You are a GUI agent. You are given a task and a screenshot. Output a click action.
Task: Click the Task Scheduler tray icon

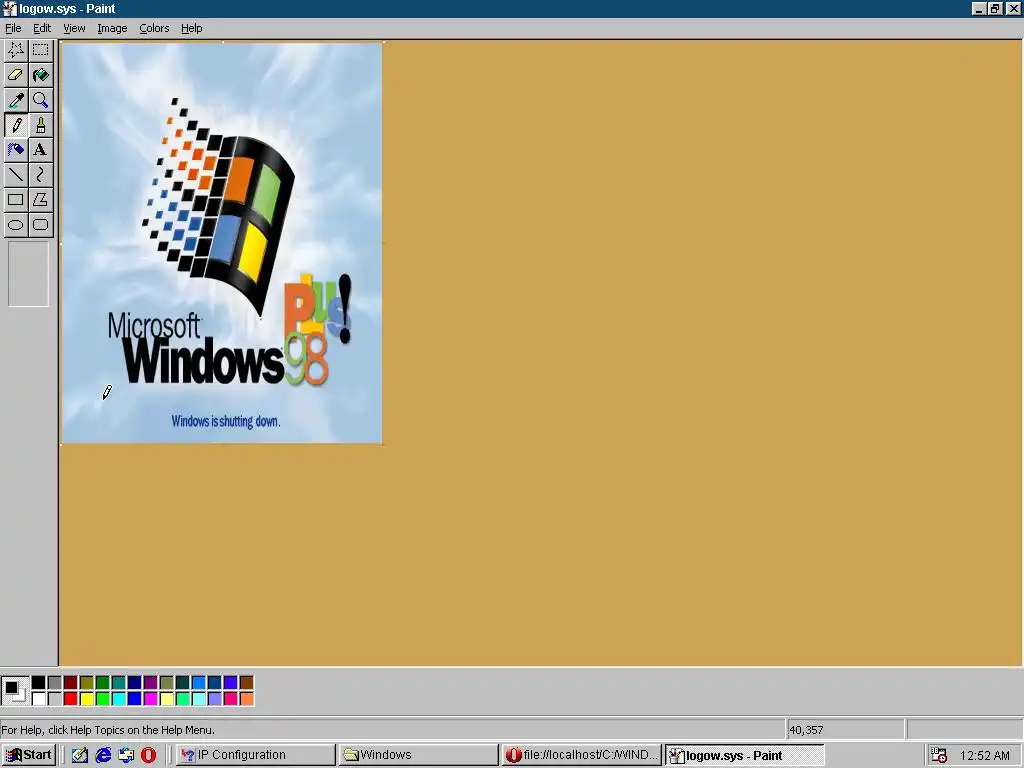tap(939, 755)
